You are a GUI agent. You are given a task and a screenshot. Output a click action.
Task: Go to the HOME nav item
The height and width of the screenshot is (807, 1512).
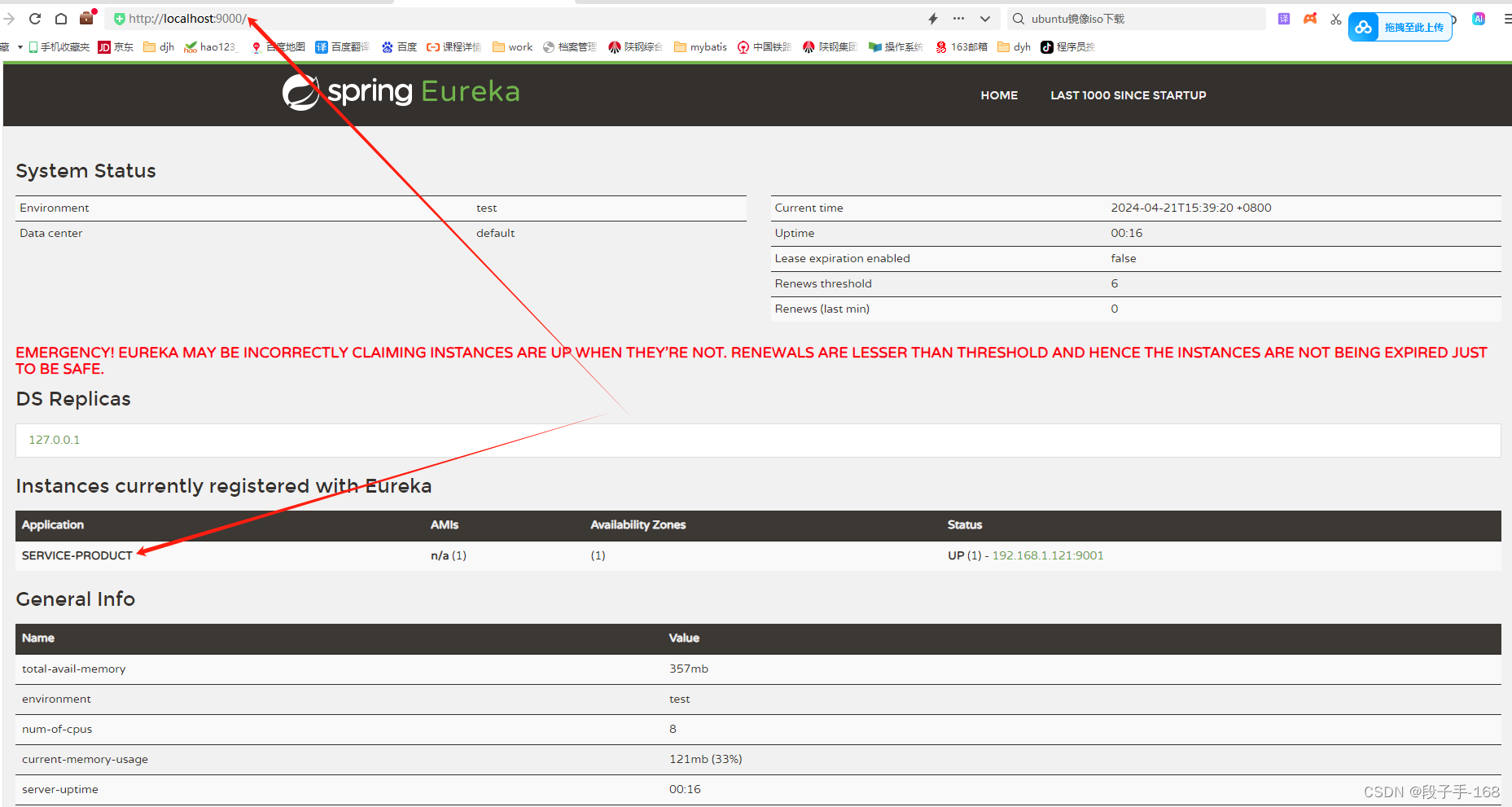tap(999, 95)
